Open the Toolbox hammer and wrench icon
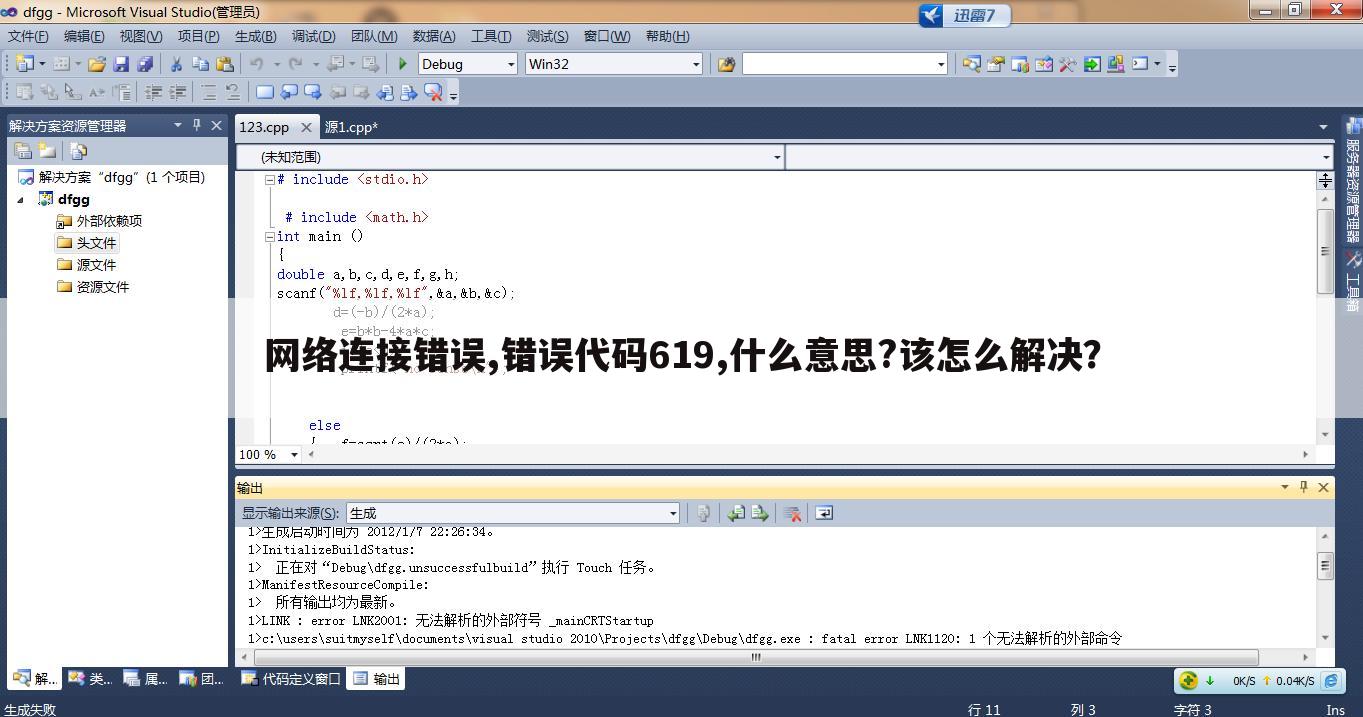Image resolution: width=1363 pixels, height=717 pixels. 1067,64
